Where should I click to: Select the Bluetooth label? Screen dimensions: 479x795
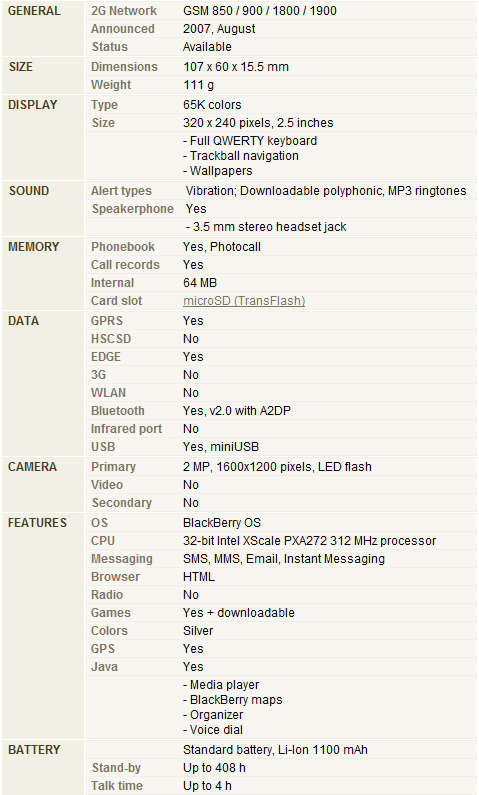118,411
